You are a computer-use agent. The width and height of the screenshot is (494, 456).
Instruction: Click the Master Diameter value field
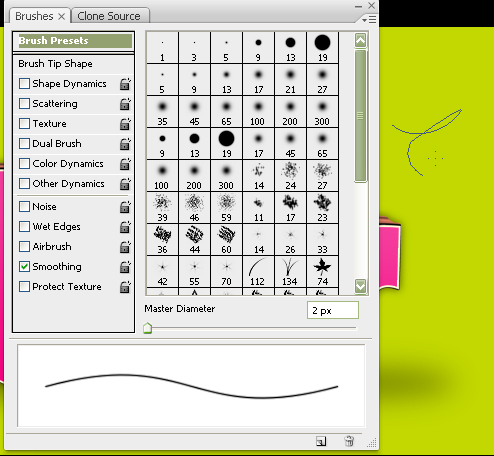click(333, 310)
